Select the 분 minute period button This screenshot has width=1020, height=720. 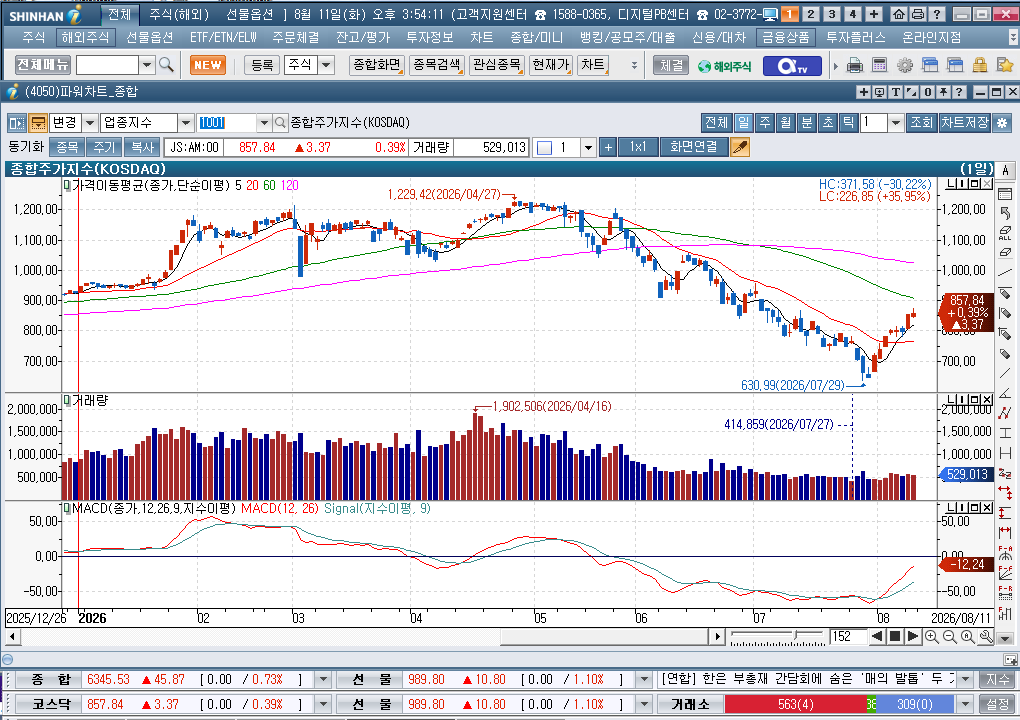[807, 122]
